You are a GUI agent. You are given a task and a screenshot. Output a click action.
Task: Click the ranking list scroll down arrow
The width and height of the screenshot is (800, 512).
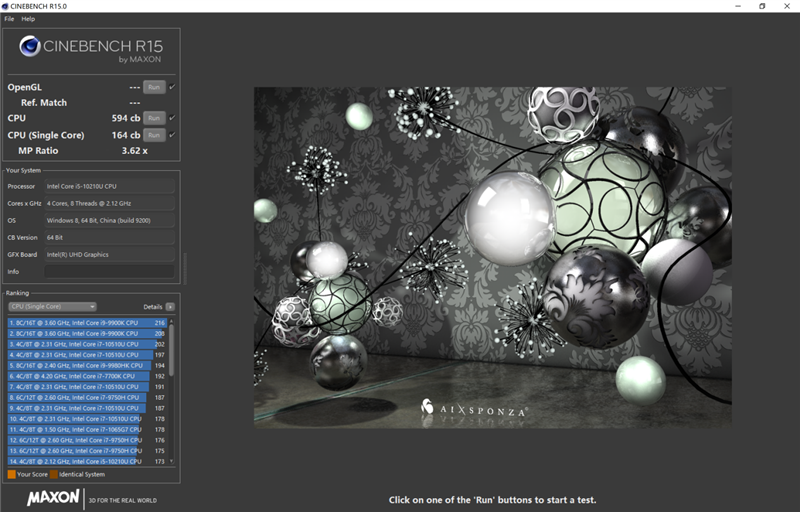click(x=171, y=462)
